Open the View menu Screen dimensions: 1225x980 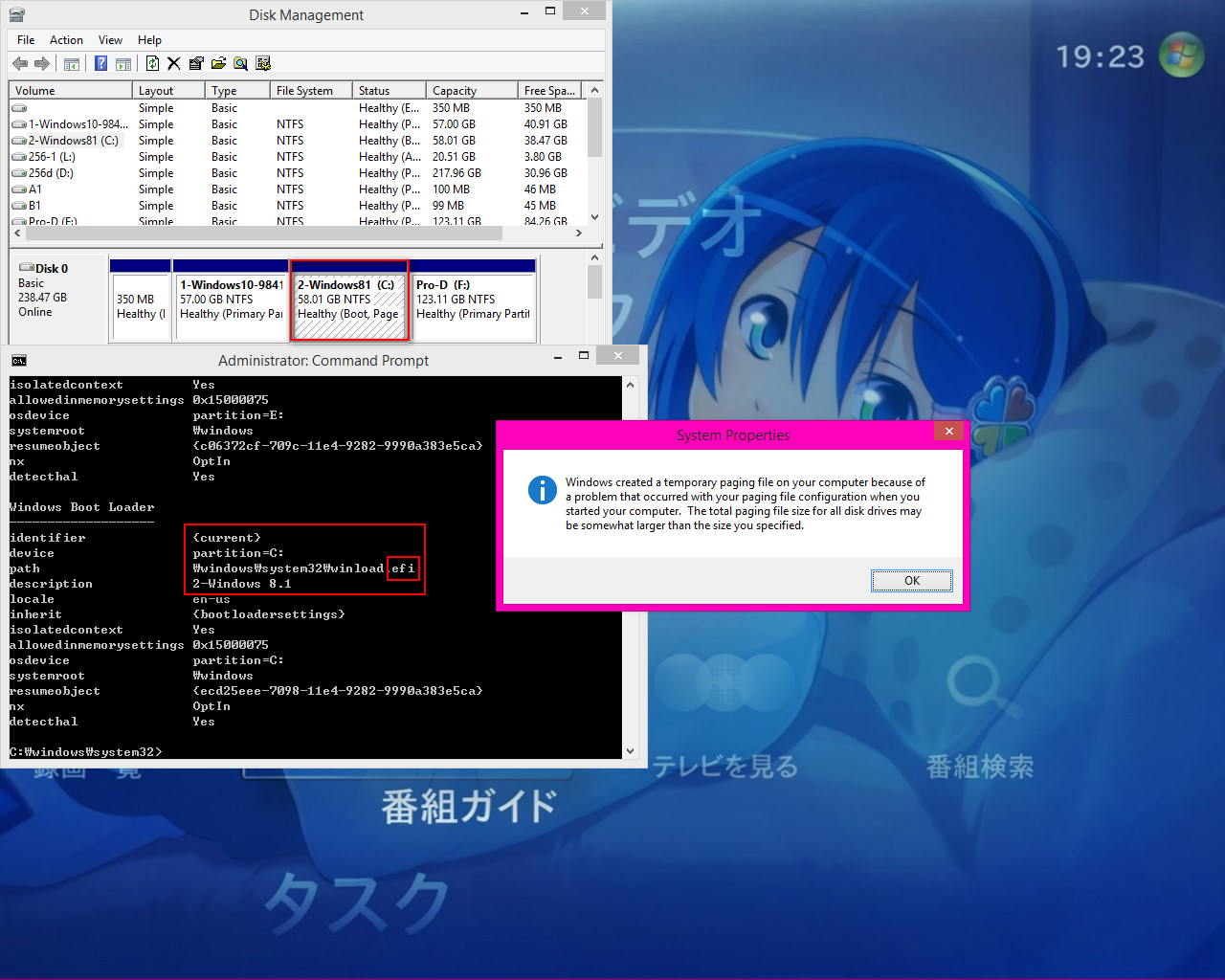(110, 40)
